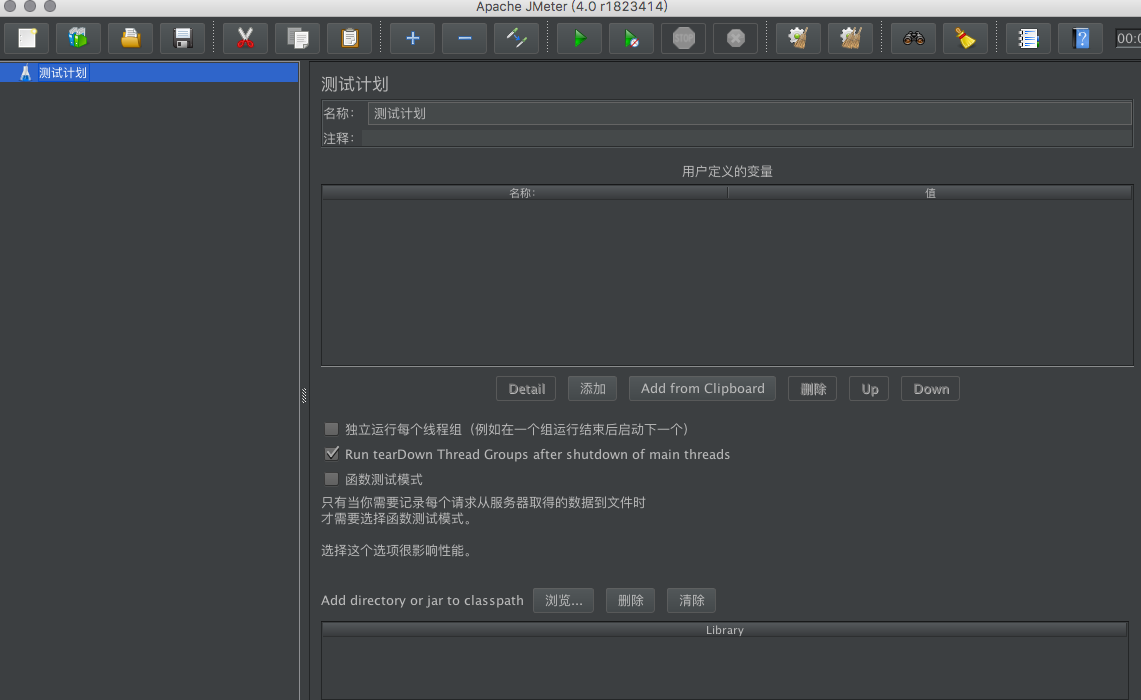This screenshot has height=700, width=1141.
Task: Enable 独立运行每个线程组 checkbox
Action: pos(331,429)
